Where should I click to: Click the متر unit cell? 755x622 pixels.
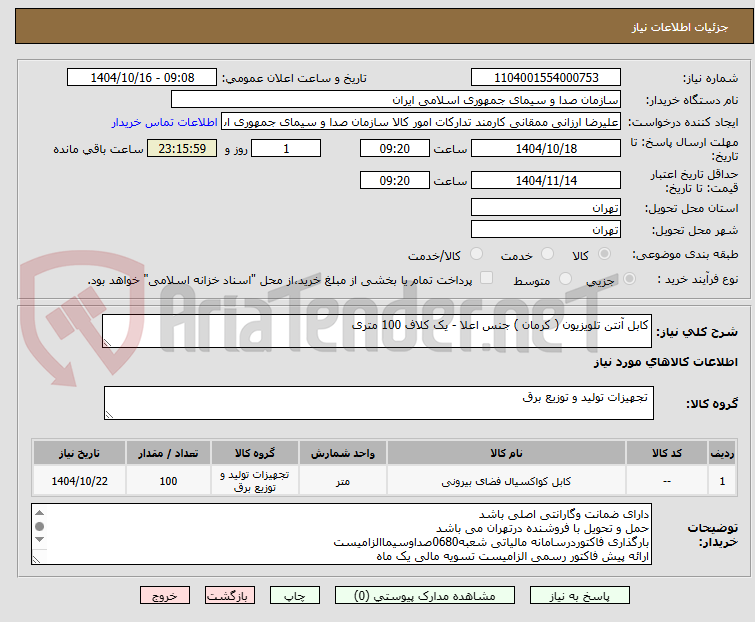point(342,481)
